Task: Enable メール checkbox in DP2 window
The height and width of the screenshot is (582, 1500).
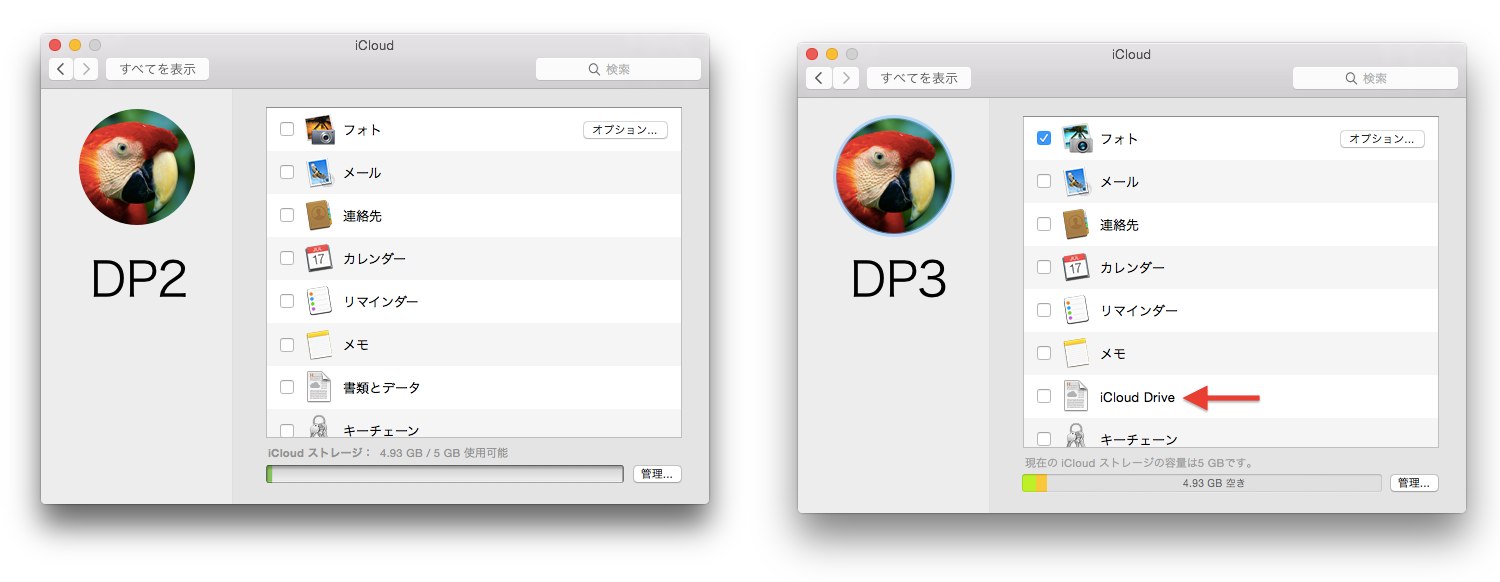Action: (x=287, y=172)
